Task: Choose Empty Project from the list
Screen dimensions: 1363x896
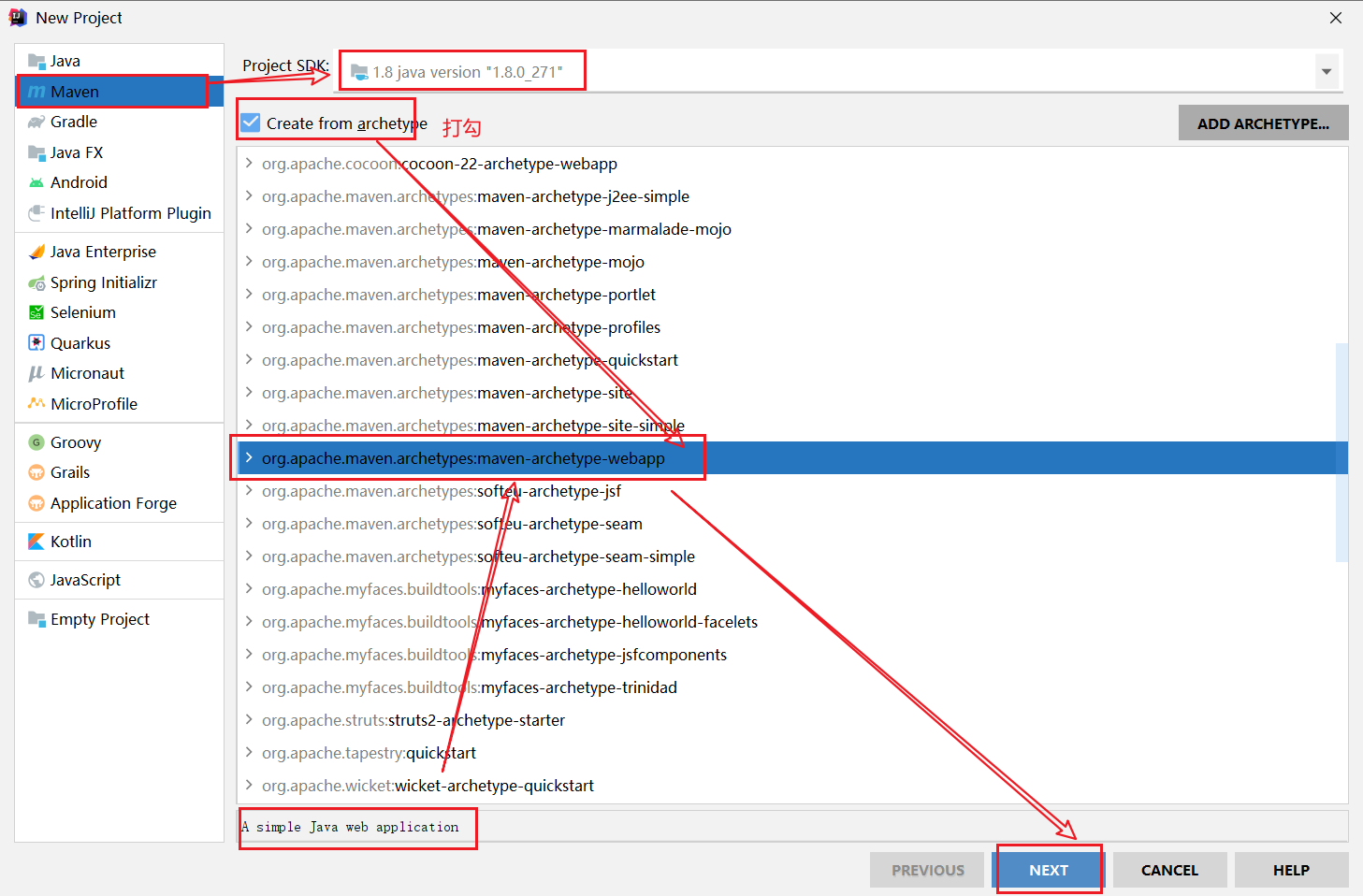Action: pyautogui.click(x=99, y=619)
